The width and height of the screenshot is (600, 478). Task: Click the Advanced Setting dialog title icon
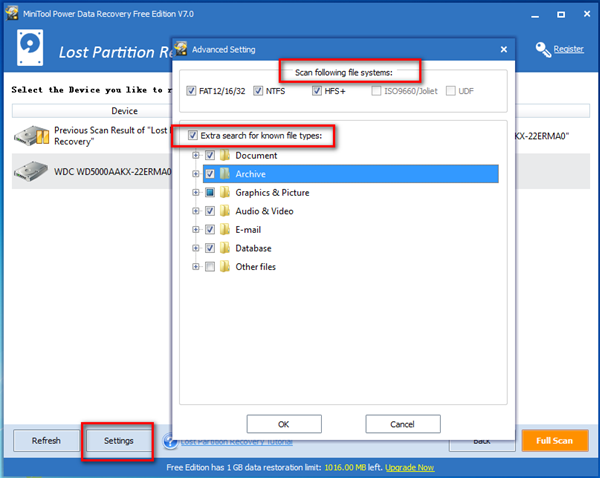(181, 49)
